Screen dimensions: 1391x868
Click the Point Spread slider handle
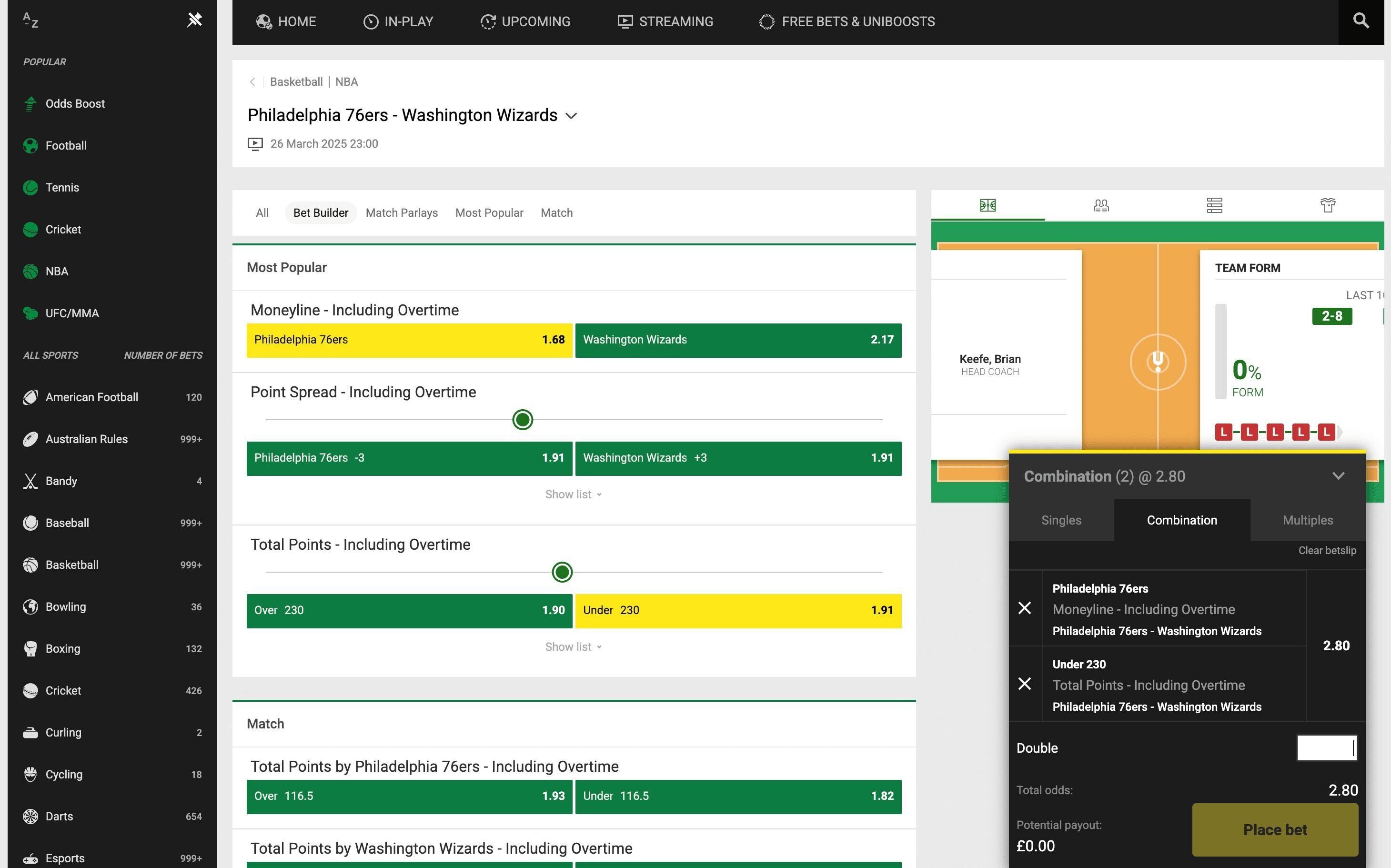point(523,420)
